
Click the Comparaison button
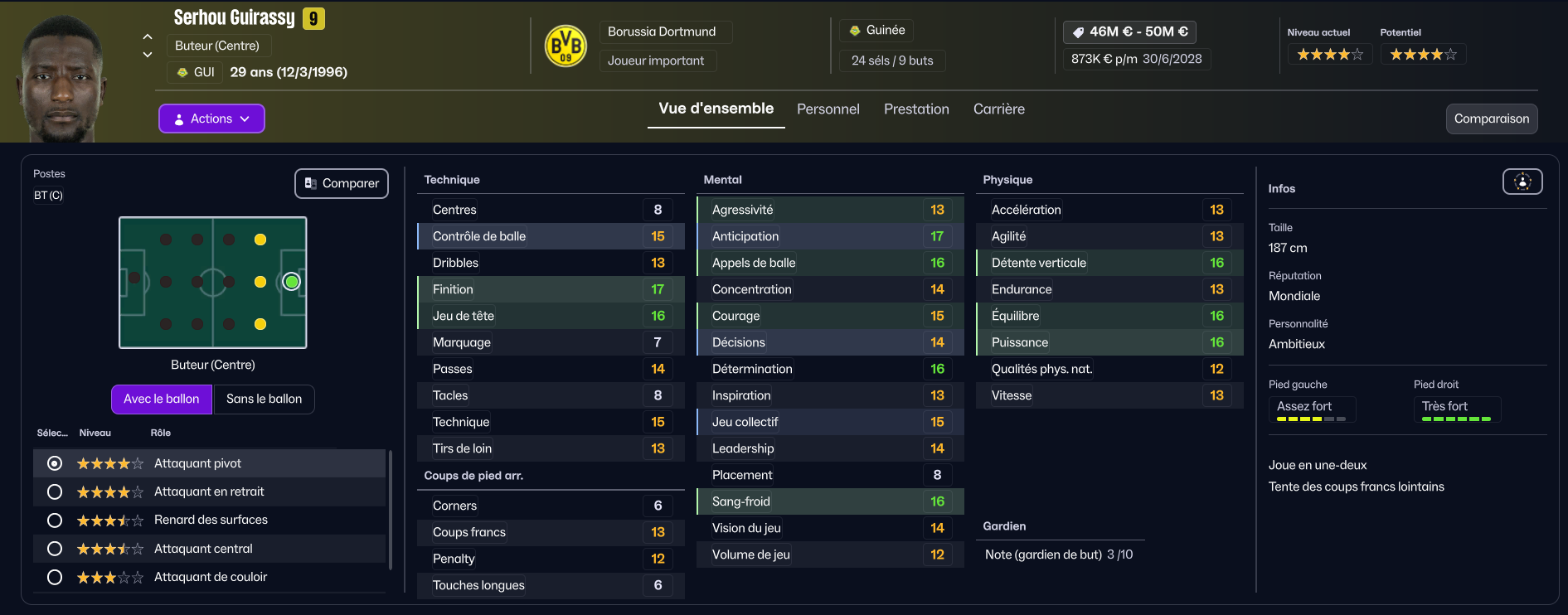[x=1491, y=119]
